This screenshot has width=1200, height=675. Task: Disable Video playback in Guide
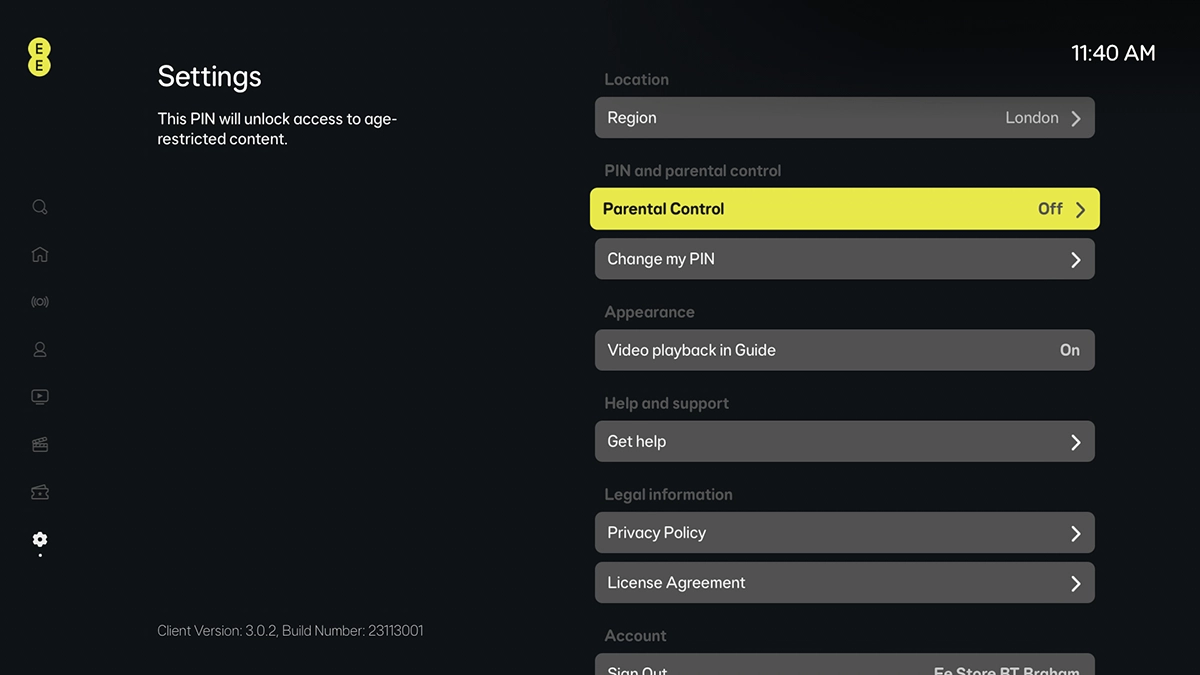845,350
